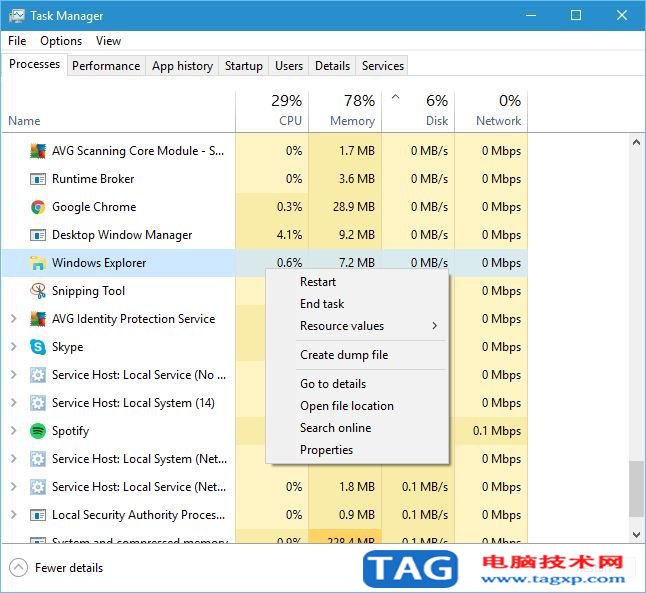Click the vertical scrollbar thumb
The height and width of the screenshot is (593, 646).
[636, 489]
